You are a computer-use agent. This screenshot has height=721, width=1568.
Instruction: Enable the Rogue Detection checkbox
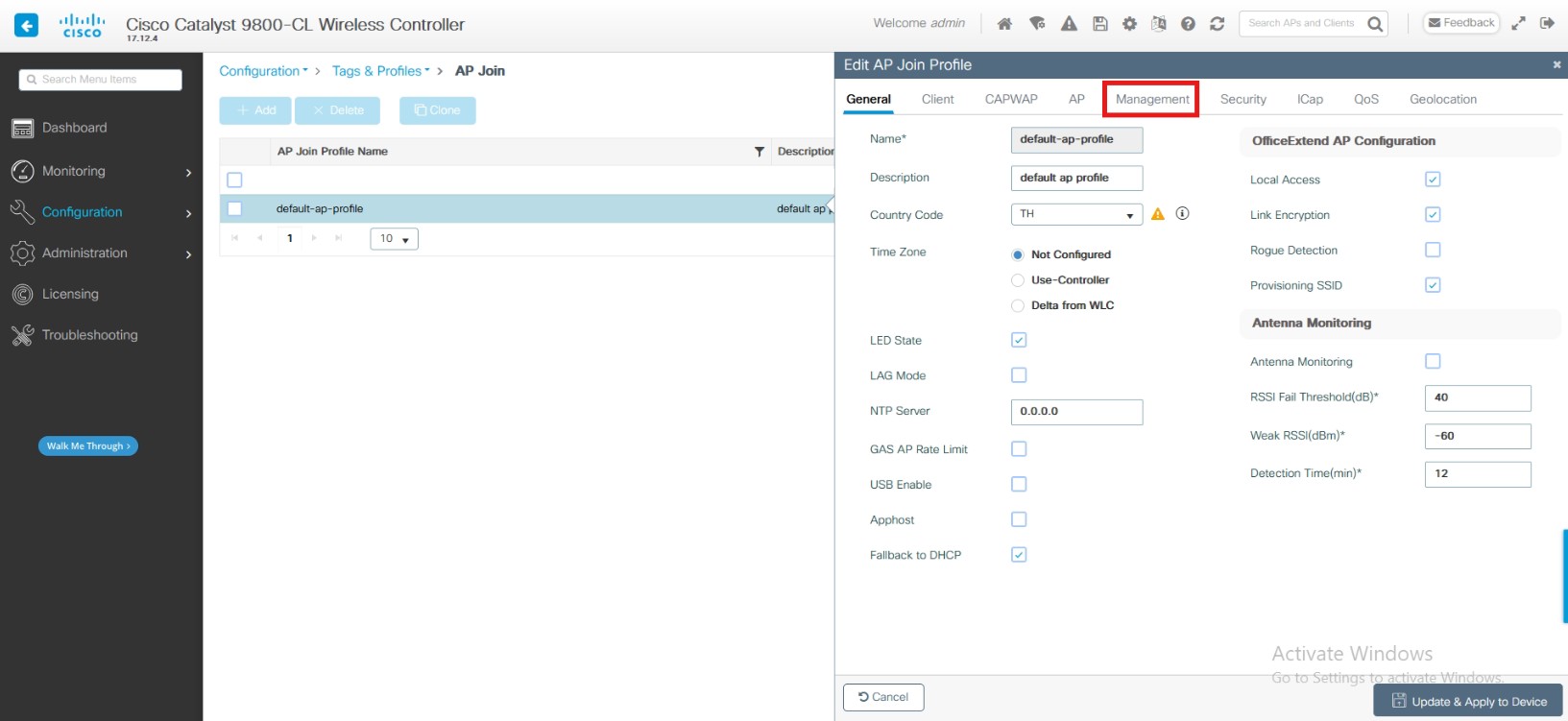[1433, 250]
